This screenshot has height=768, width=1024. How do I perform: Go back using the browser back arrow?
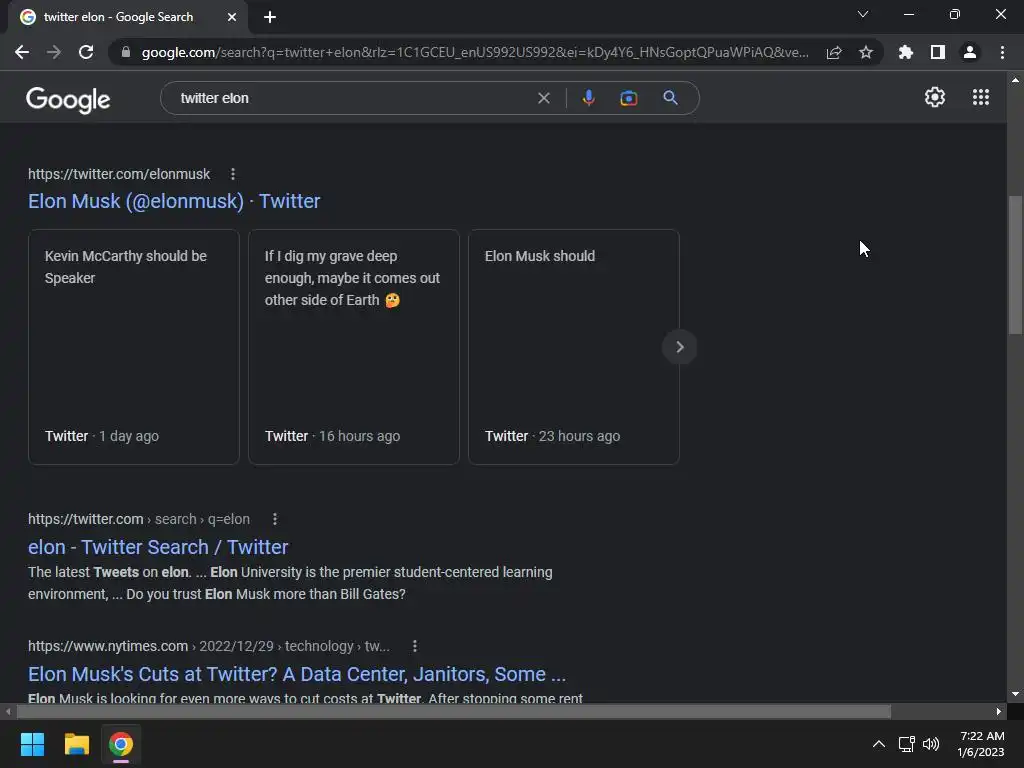pos(22,52)
